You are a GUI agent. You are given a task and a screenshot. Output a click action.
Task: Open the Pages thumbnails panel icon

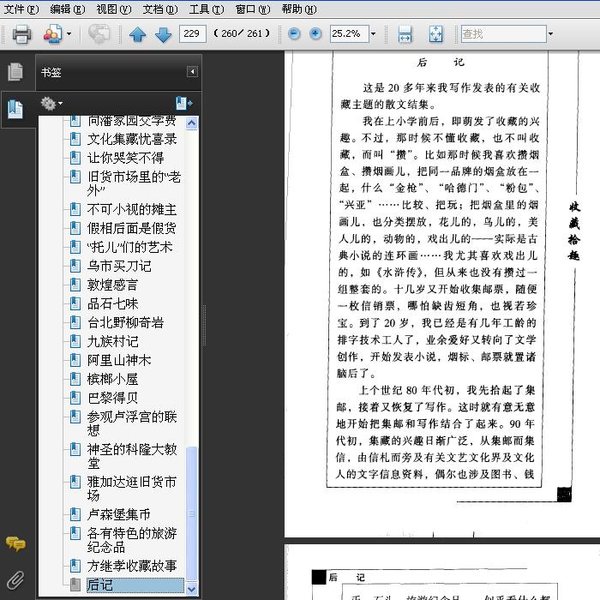[x=15, y=72]
